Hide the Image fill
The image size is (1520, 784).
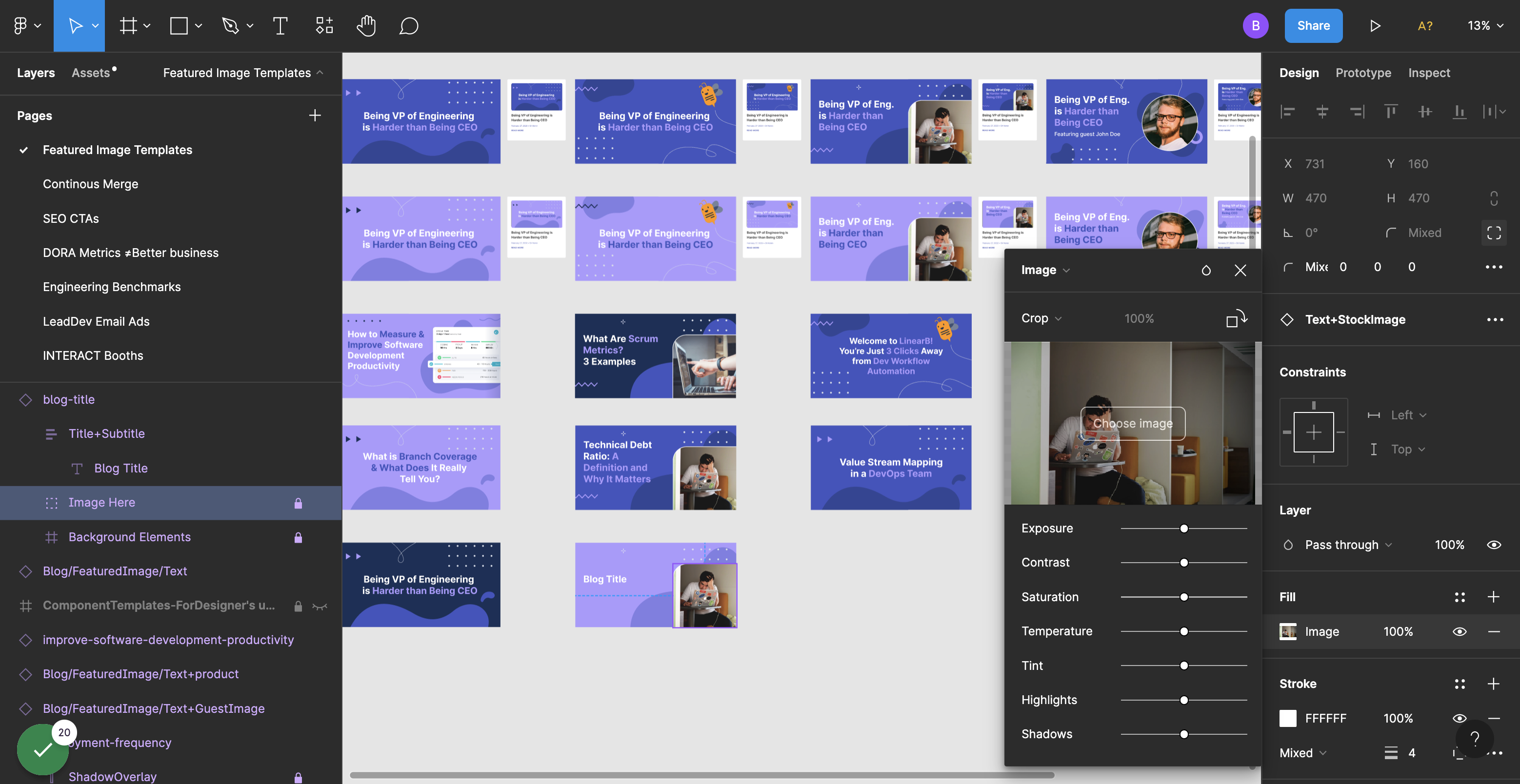tap(1460, 631)
